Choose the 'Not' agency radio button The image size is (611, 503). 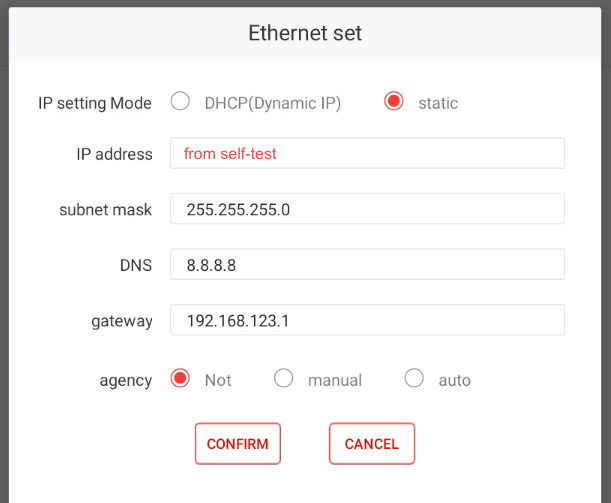[x=181, y=379]
